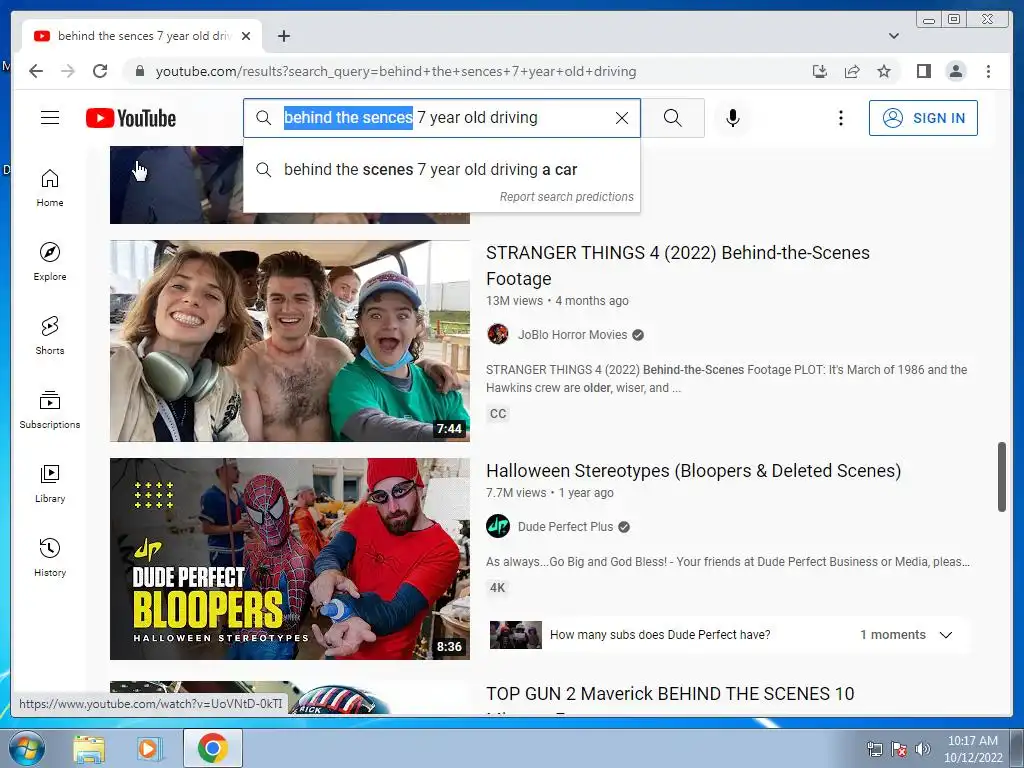The image size is (1024, 768).
Task: Select suggestion 'behind the scenes 7 year old driving a car'
Action: (441, 170)
